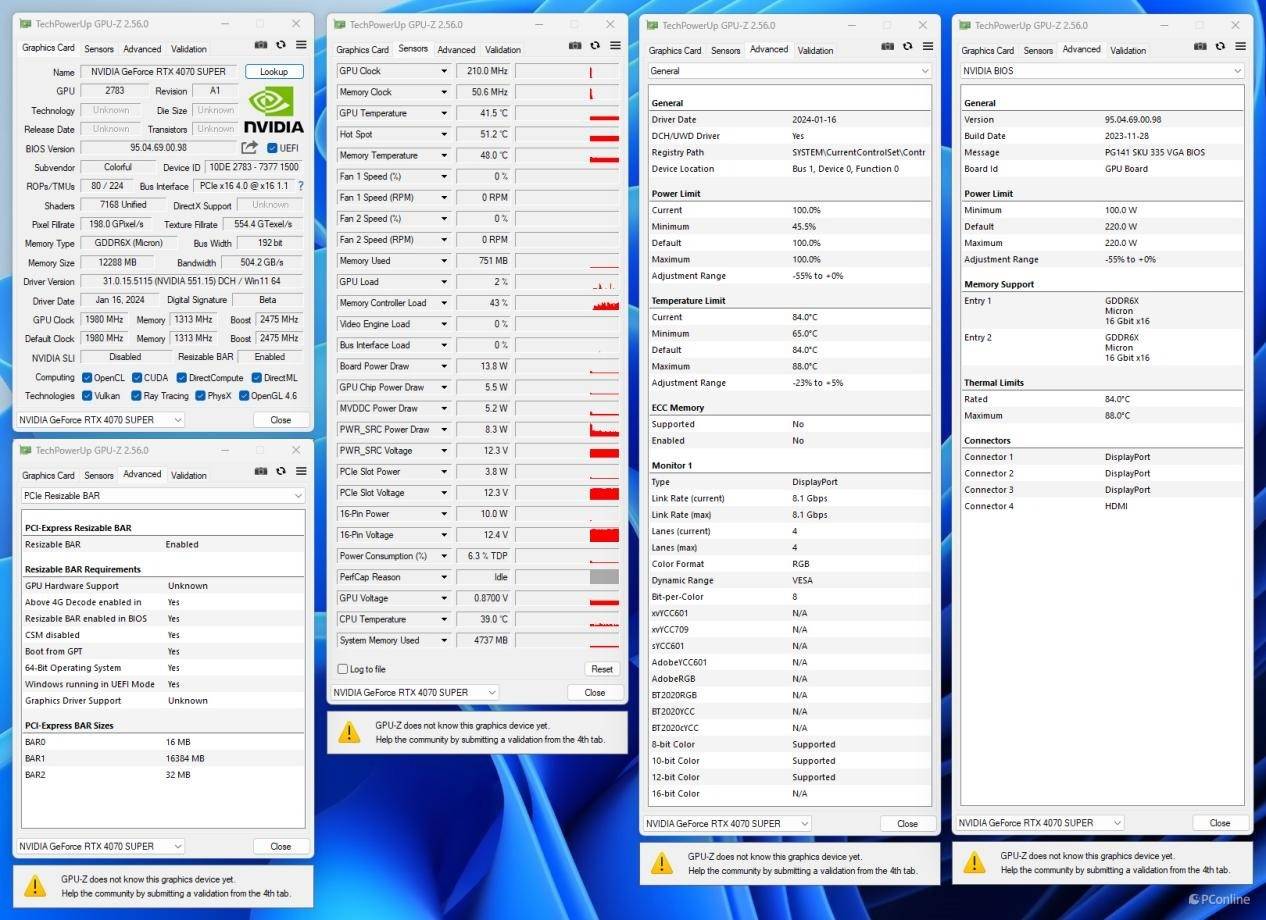1266x920 pixels.
Task: Open the PCIe Resizable BAR section dropdown
Action: click(163, 496)
